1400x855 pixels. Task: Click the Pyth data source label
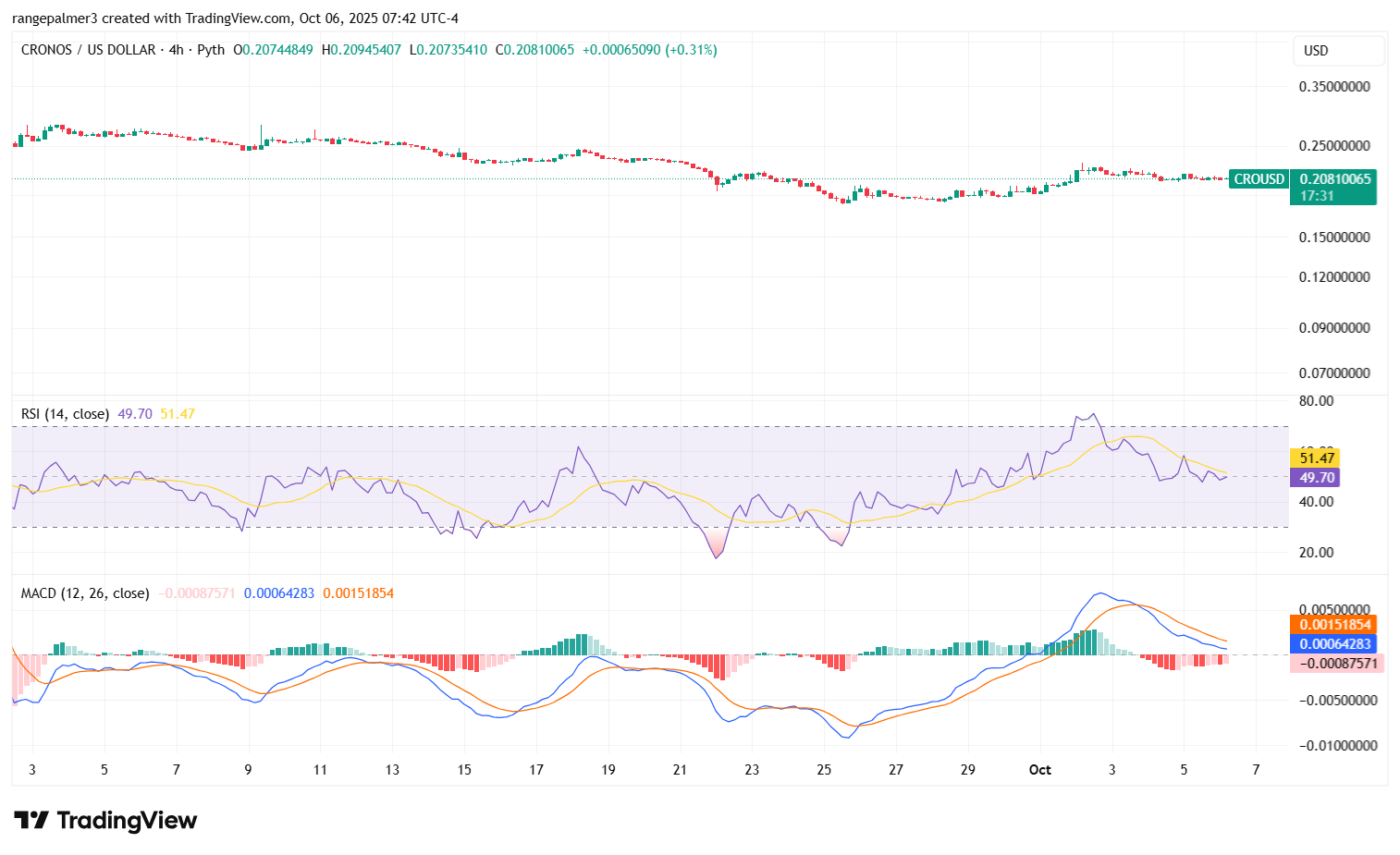(211, 50)
